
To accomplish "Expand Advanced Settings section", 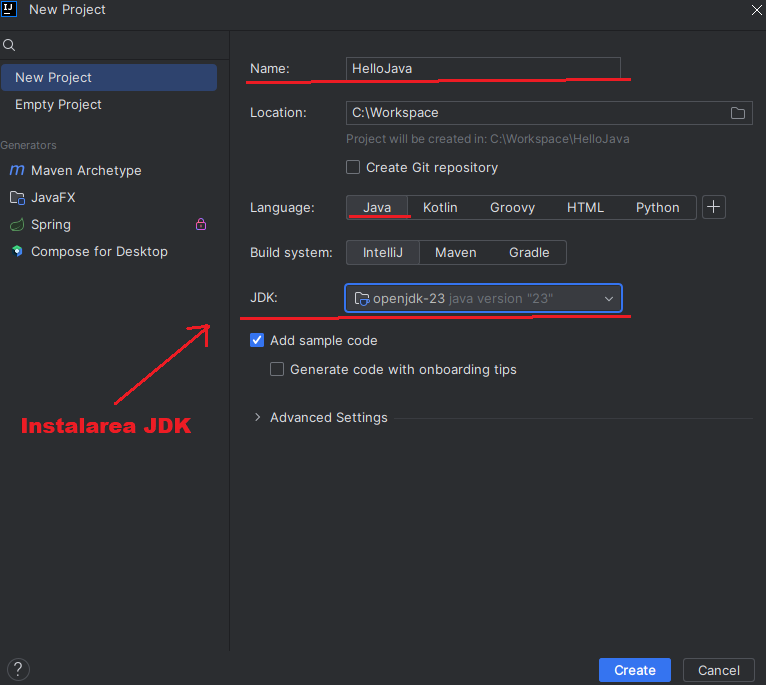I will (257, 417).
